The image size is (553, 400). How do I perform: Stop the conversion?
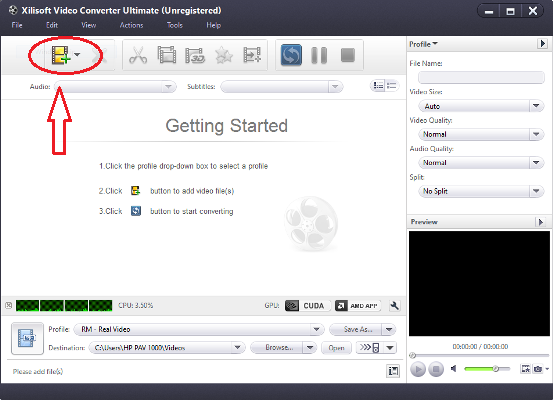click(x=348, y=55)
